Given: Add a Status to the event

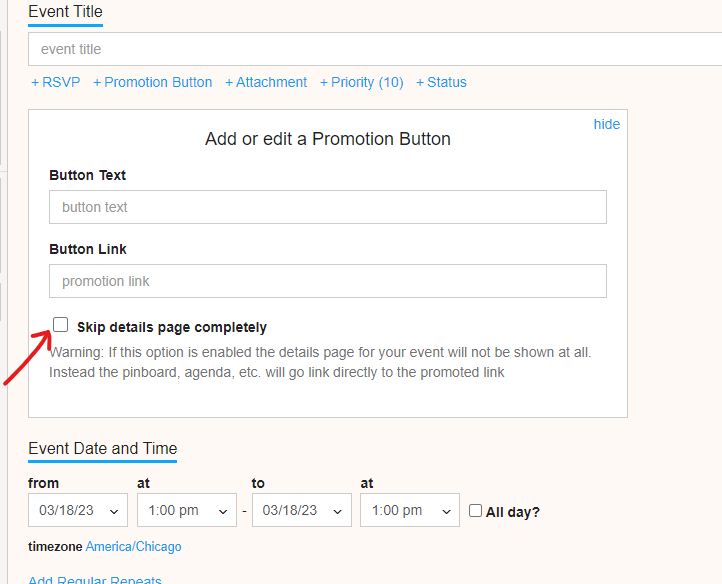Looking at the screenshot, I should 441,82.
